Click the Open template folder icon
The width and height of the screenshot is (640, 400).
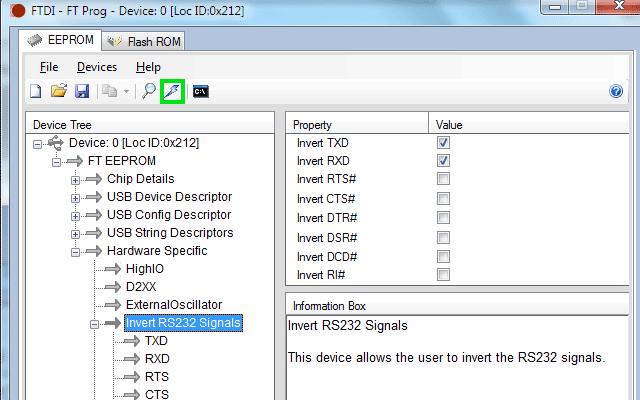(59, 92)
